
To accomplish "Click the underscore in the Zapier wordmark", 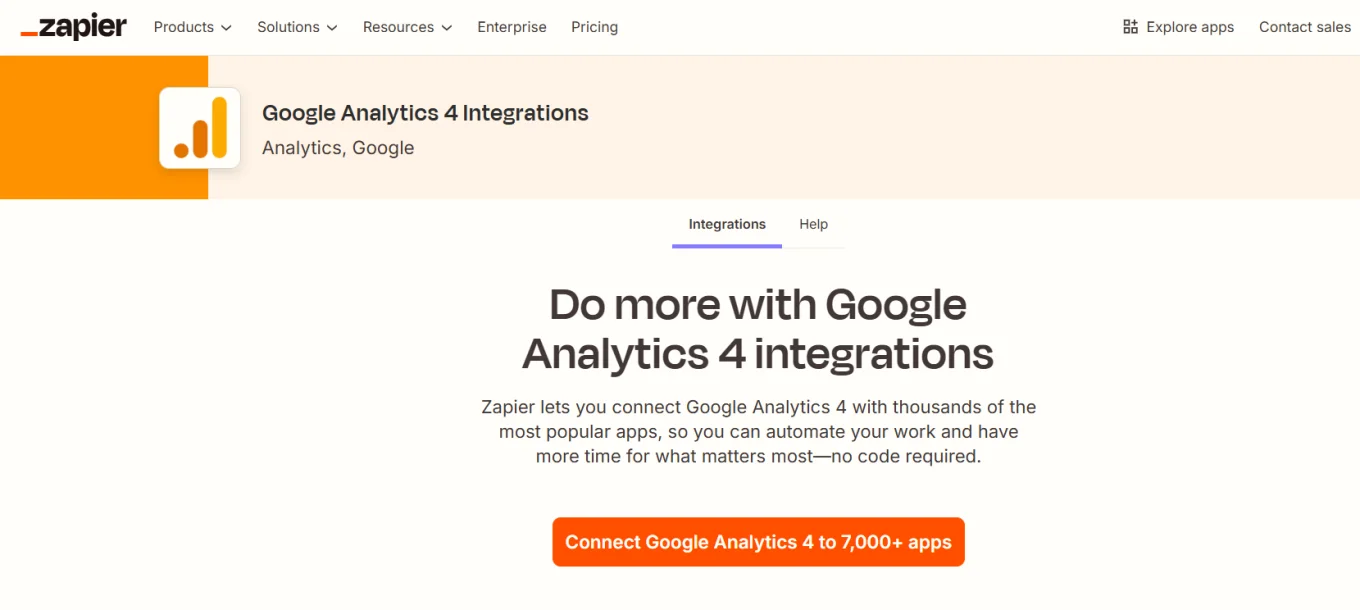I will 31,31.
